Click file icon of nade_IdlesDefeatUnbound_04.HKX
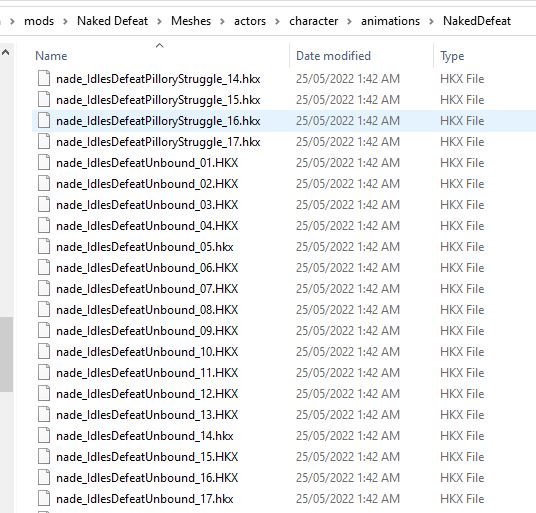The image size is (536, 513). 44,226
